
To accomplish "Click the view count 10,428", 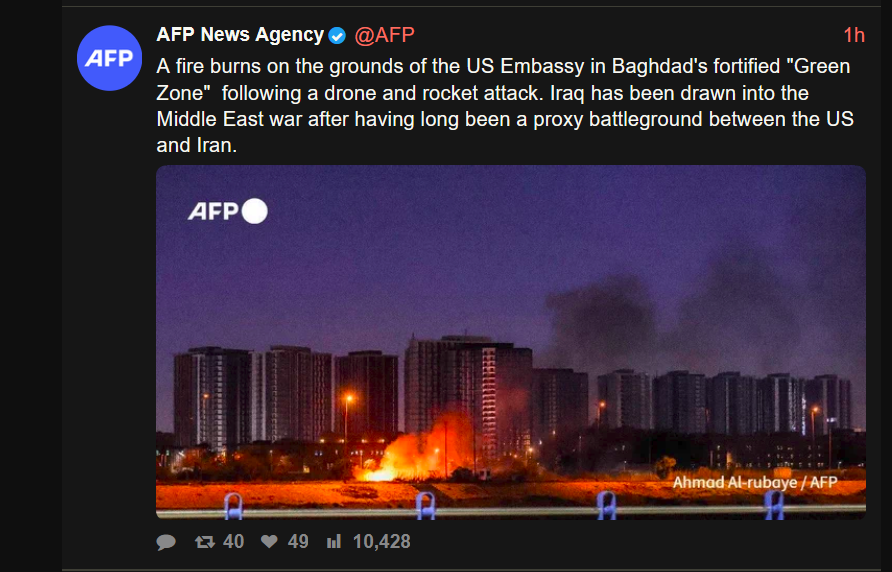I will click(x=381, y=541).
